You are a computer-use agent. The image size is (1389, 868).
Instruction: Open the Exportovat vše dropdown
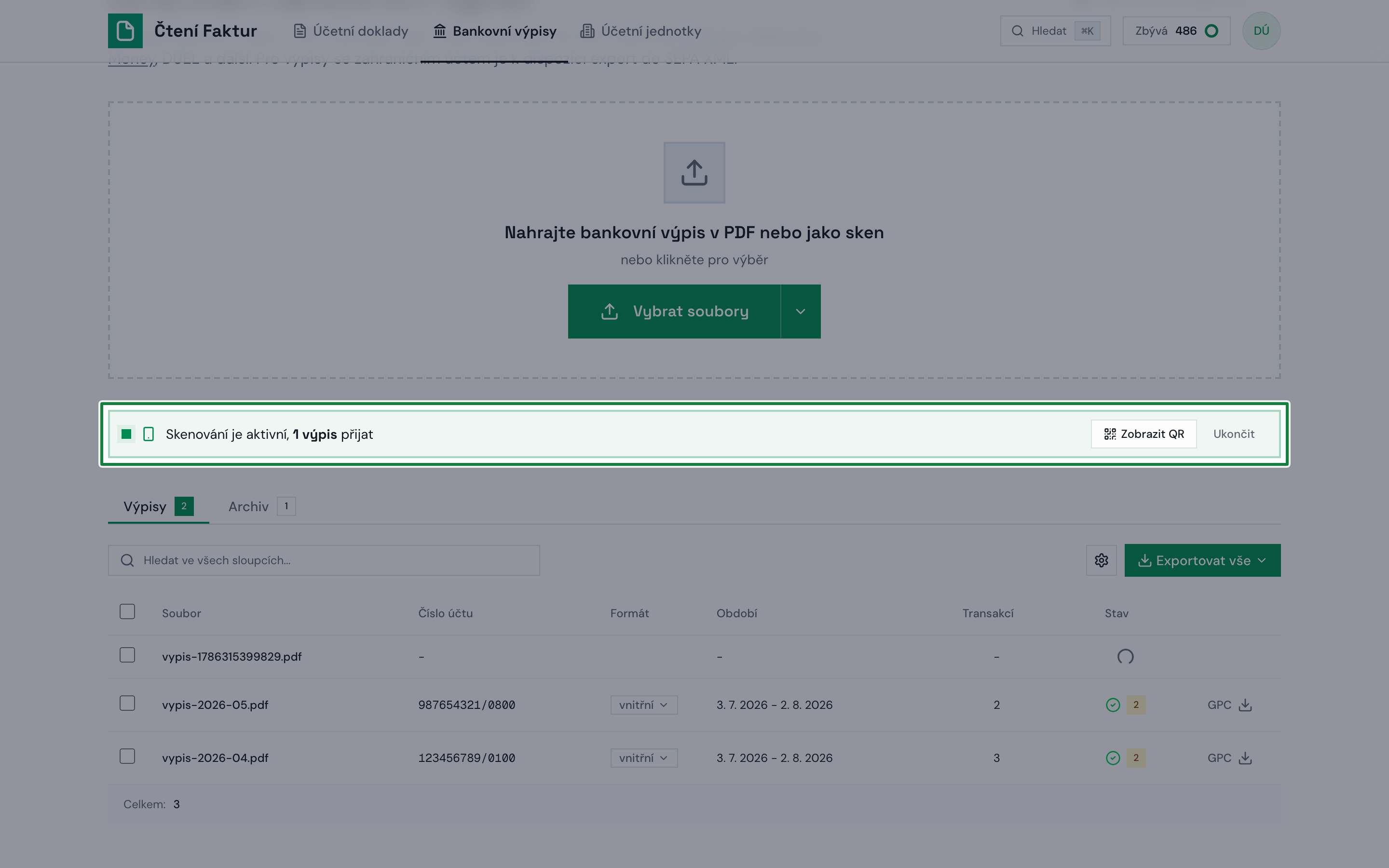1202,560
